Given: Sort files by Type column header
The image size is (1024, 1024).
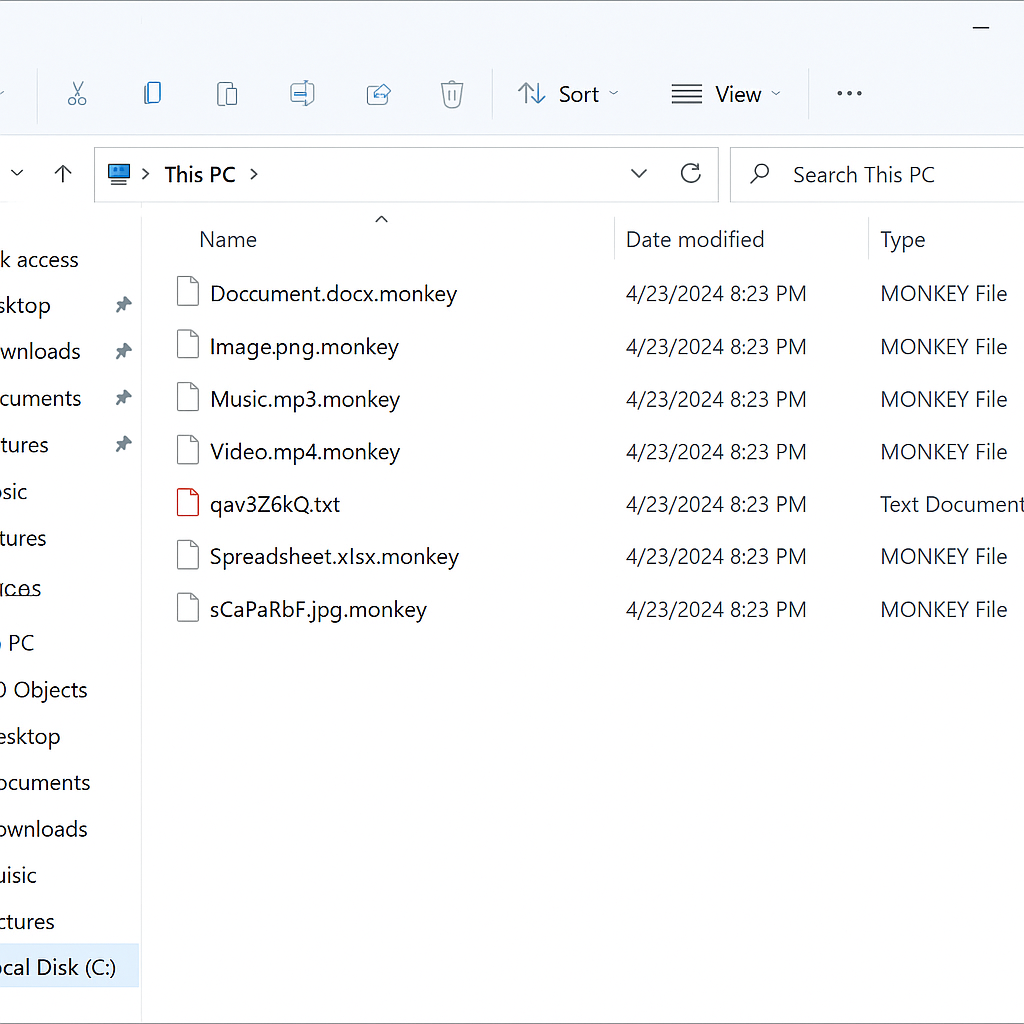Looking at the screenshot, I should (x=902, y=240).
